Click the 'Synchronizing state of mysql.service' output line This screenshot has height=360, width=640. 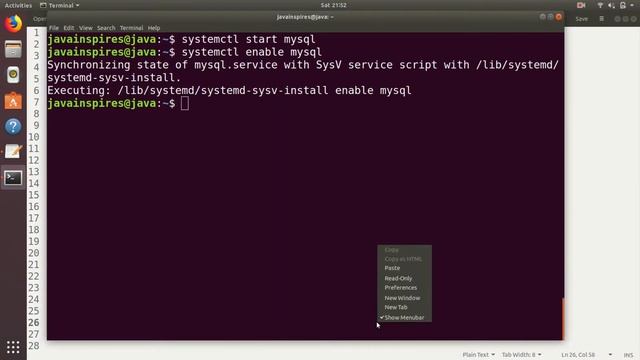pos(303,65)
